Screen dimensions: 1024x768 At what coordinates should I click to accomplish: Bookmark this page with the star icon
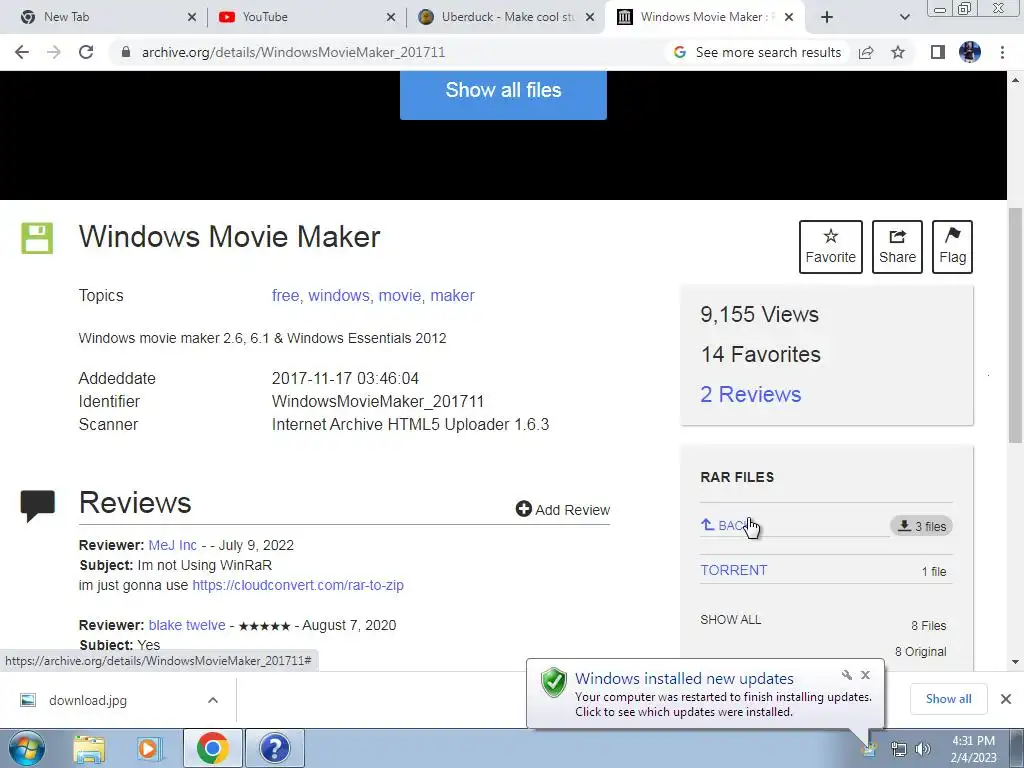click(898, 52)
